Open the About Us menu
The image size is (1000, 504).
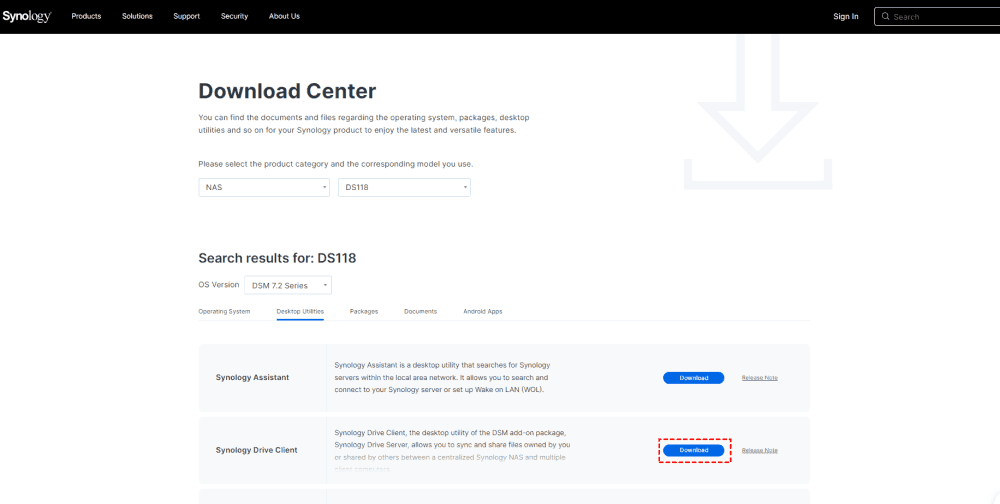pyautogui.click(x=284, y=17)
